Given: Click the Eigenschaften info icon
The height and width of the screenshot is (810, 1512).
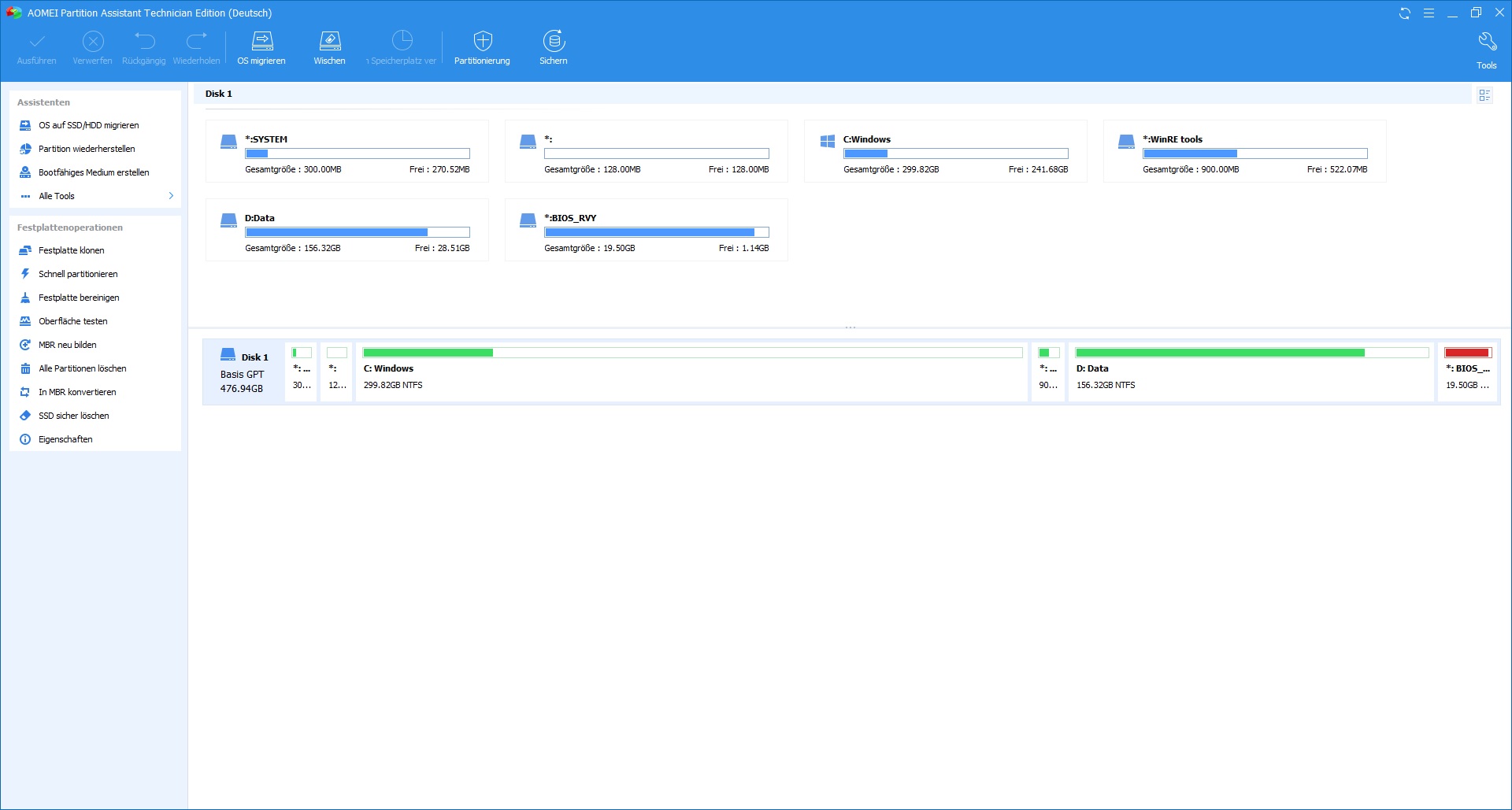Looking at the screenshot, I should pyautogui.click(x=25, y=439).
